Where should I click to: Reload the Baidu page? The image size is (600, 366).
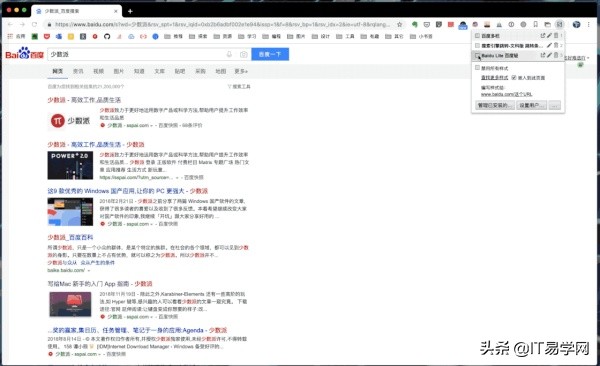(34, 25)
